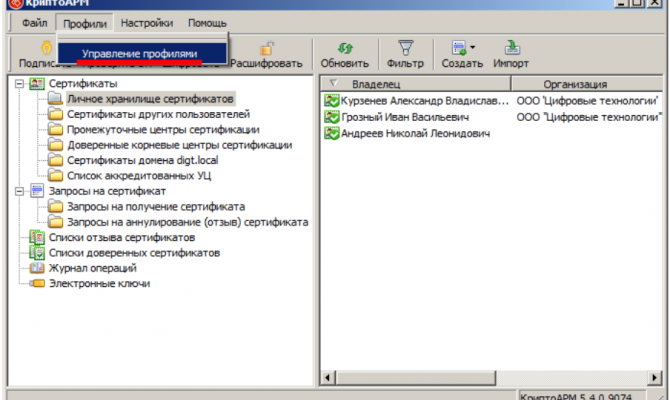The image size is (670, 400).
Task: Select Личное хранилище сертификатов tree item
Action: [150, 99]
